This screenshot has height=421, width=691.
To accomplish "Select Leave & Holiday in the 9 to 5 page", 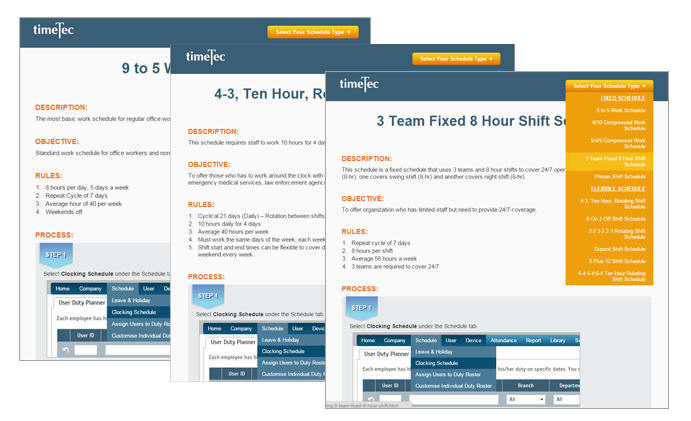I will (138, 300).
